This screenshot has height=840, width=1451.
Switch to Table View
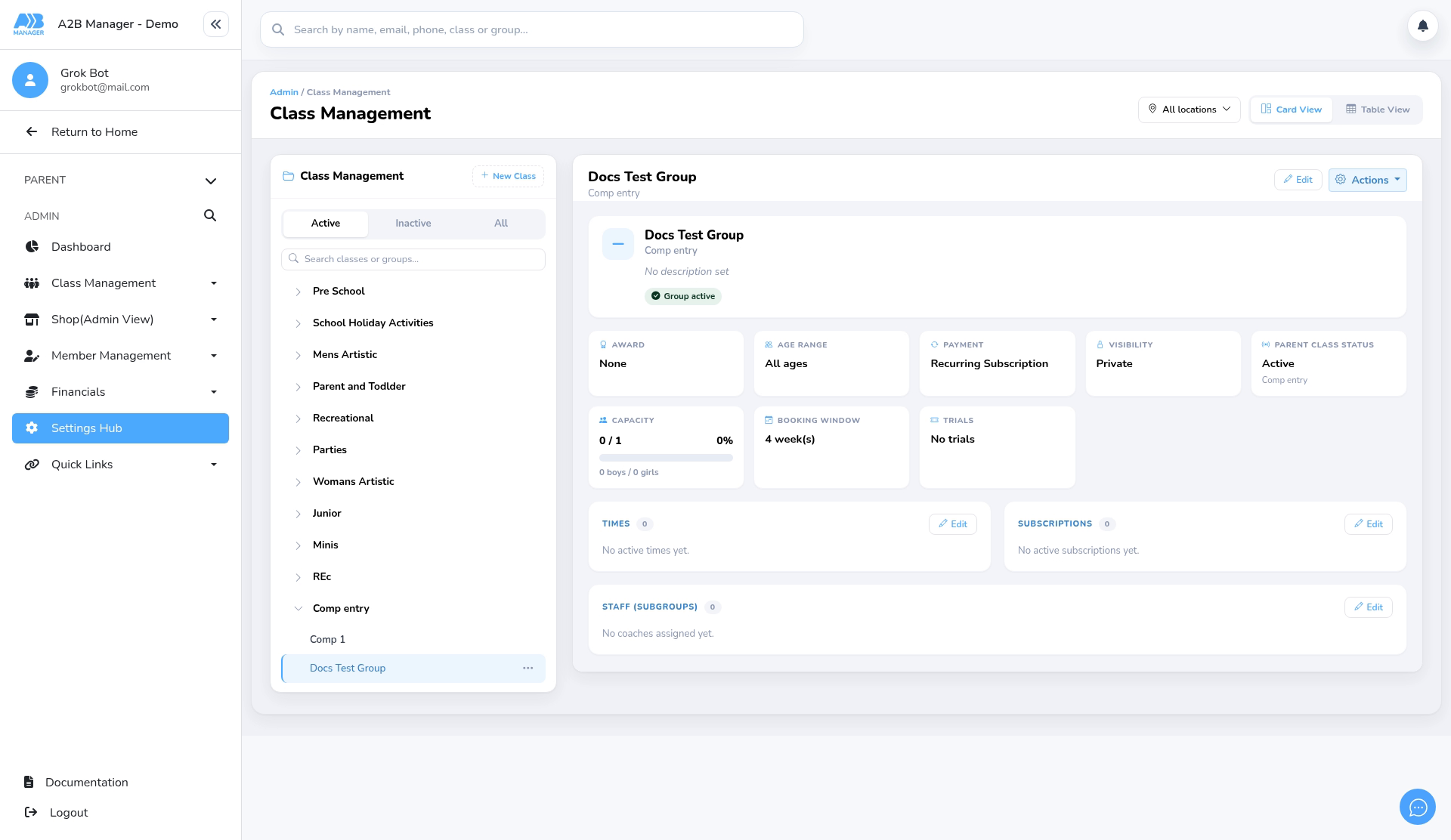1378,110
